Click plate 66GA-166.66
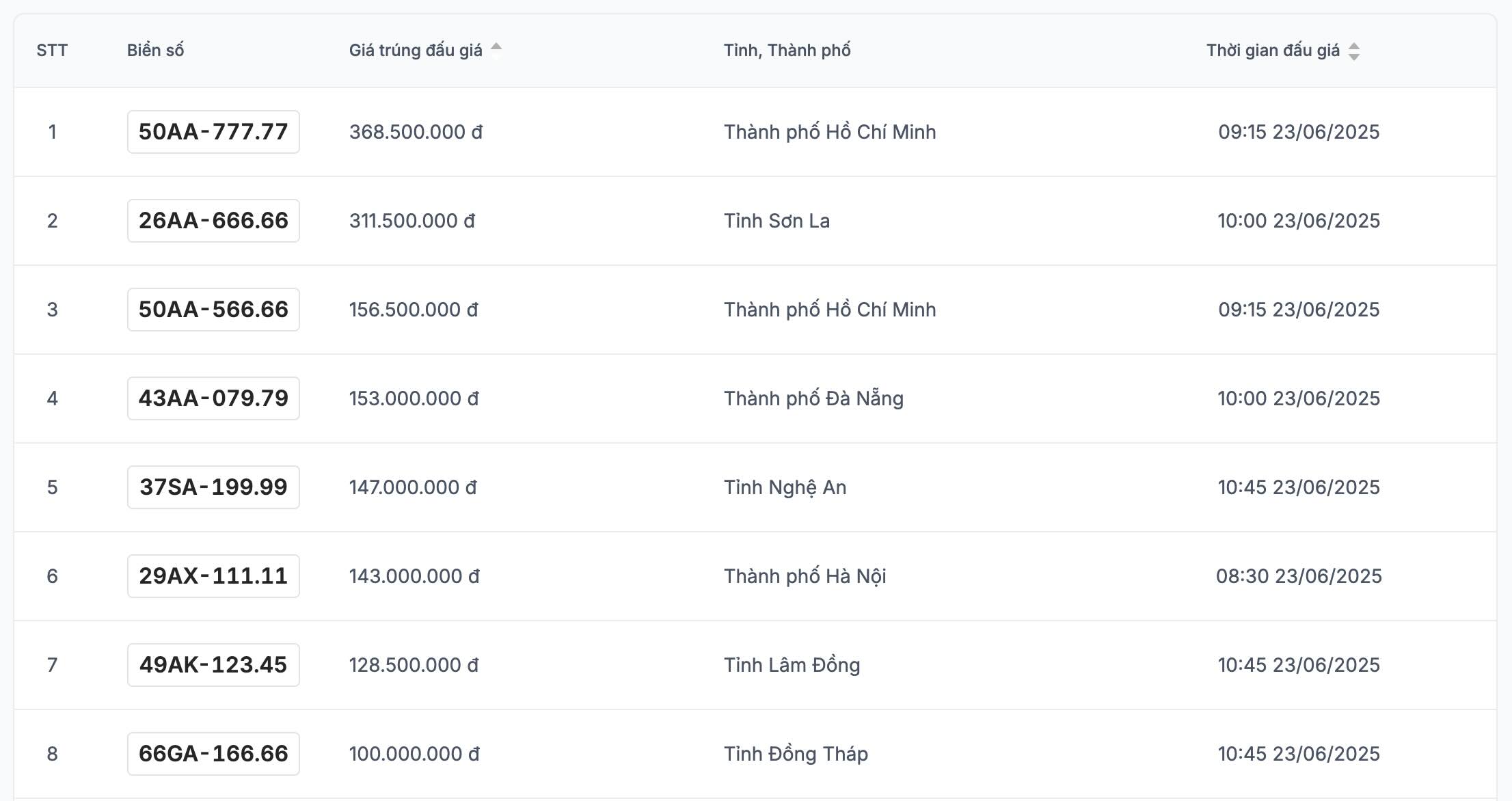Image resolution: width=1512 pixels, height=801 pixels. click(x=213, y=754)
